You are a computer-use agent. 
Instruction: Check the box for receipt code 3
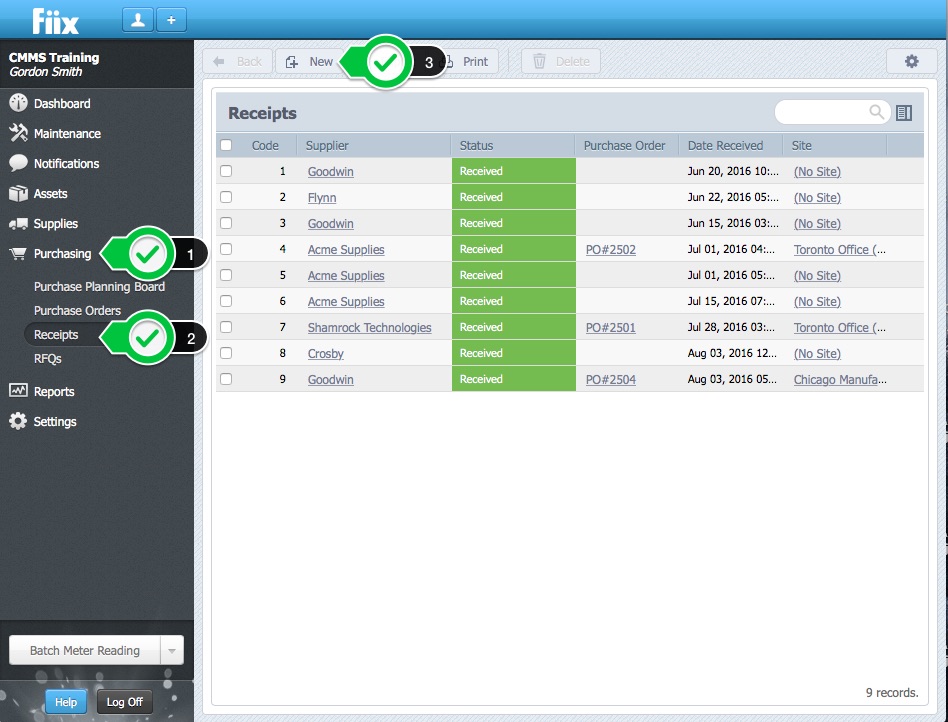pyautogui.click(x=226, y=223)
